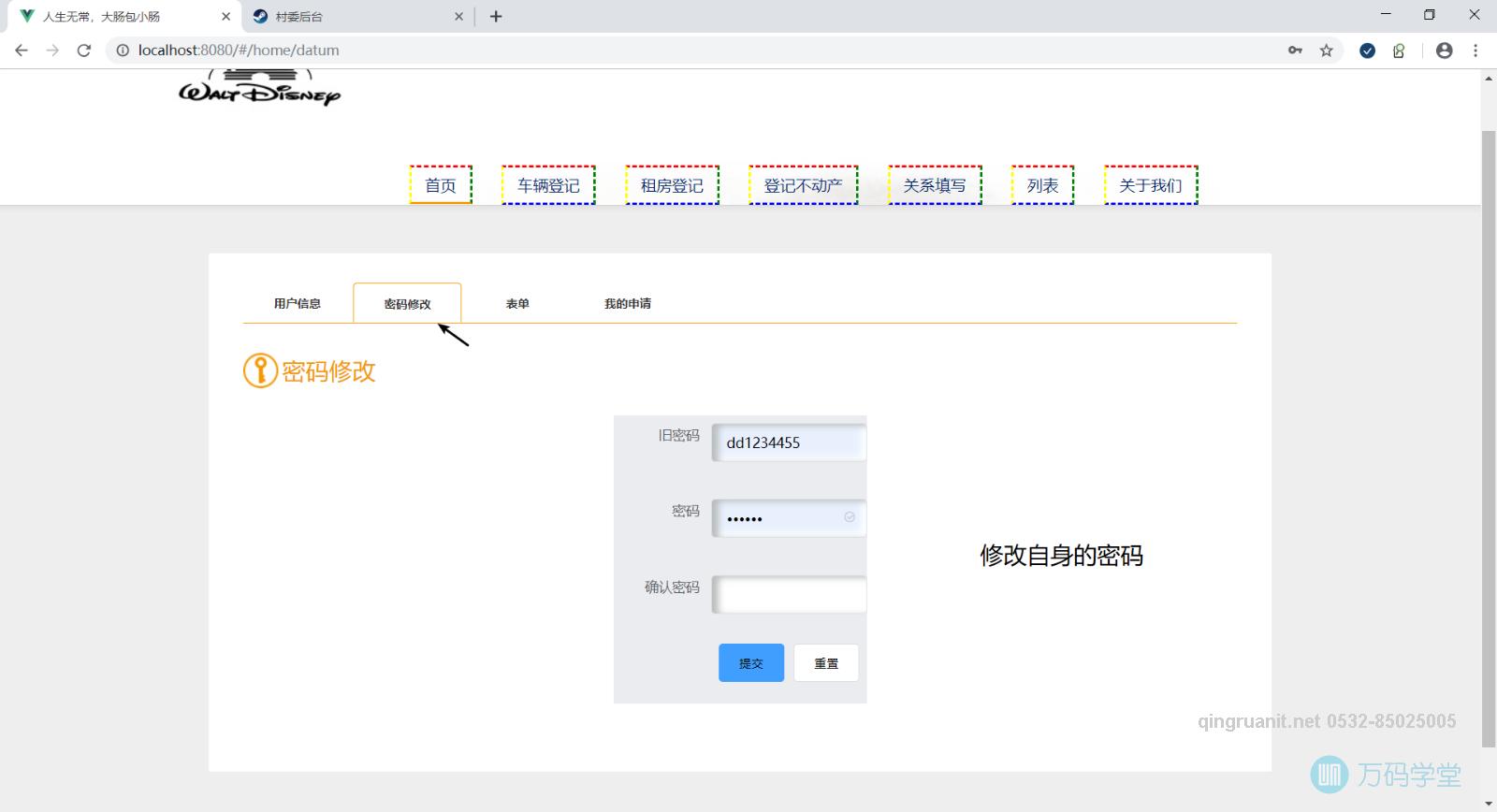Open the 我的申请 tab
This screenshot has width=1497, height=812.
628,303
